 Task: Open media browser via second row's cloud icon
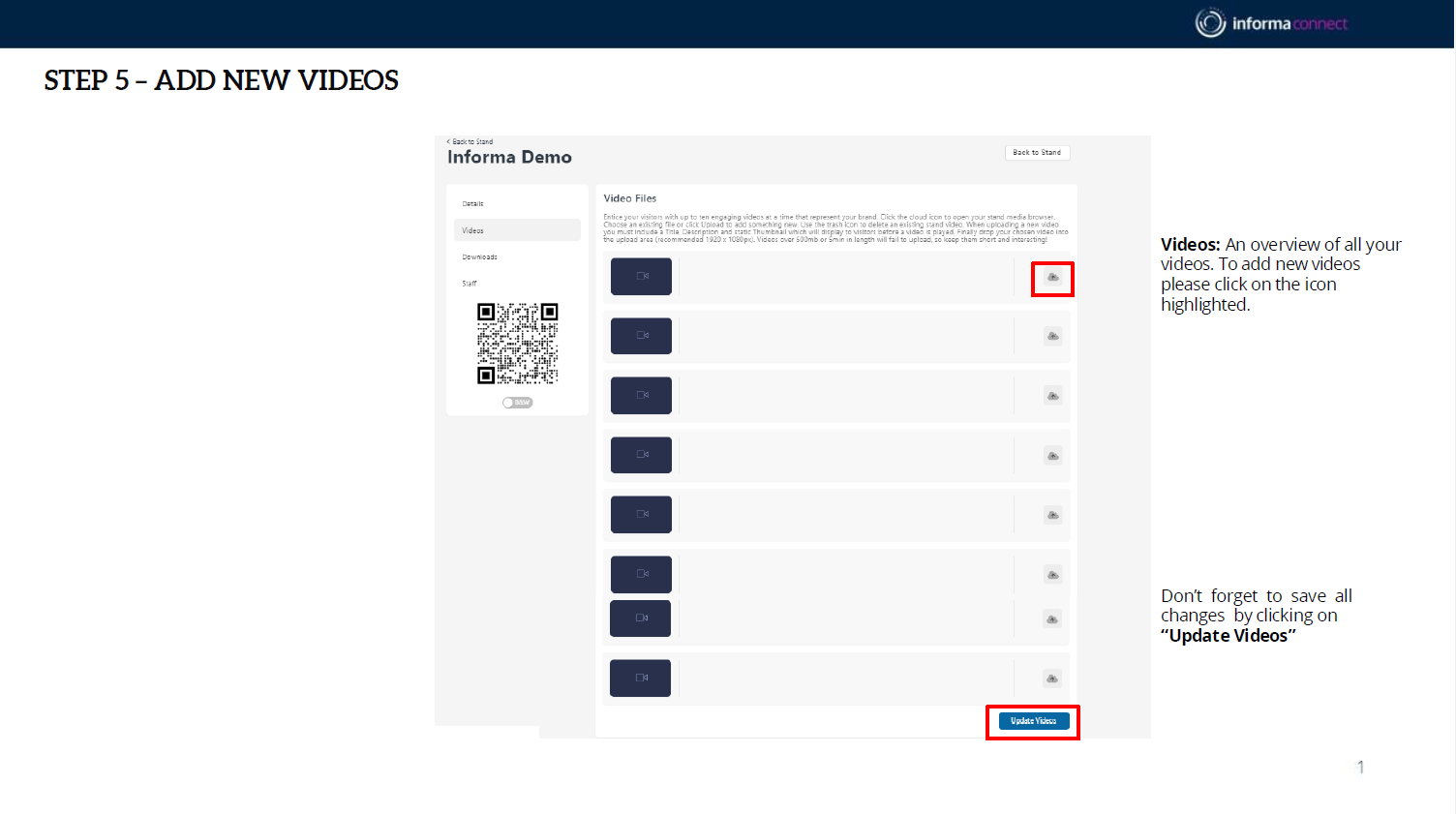(x=1052, y=337)
